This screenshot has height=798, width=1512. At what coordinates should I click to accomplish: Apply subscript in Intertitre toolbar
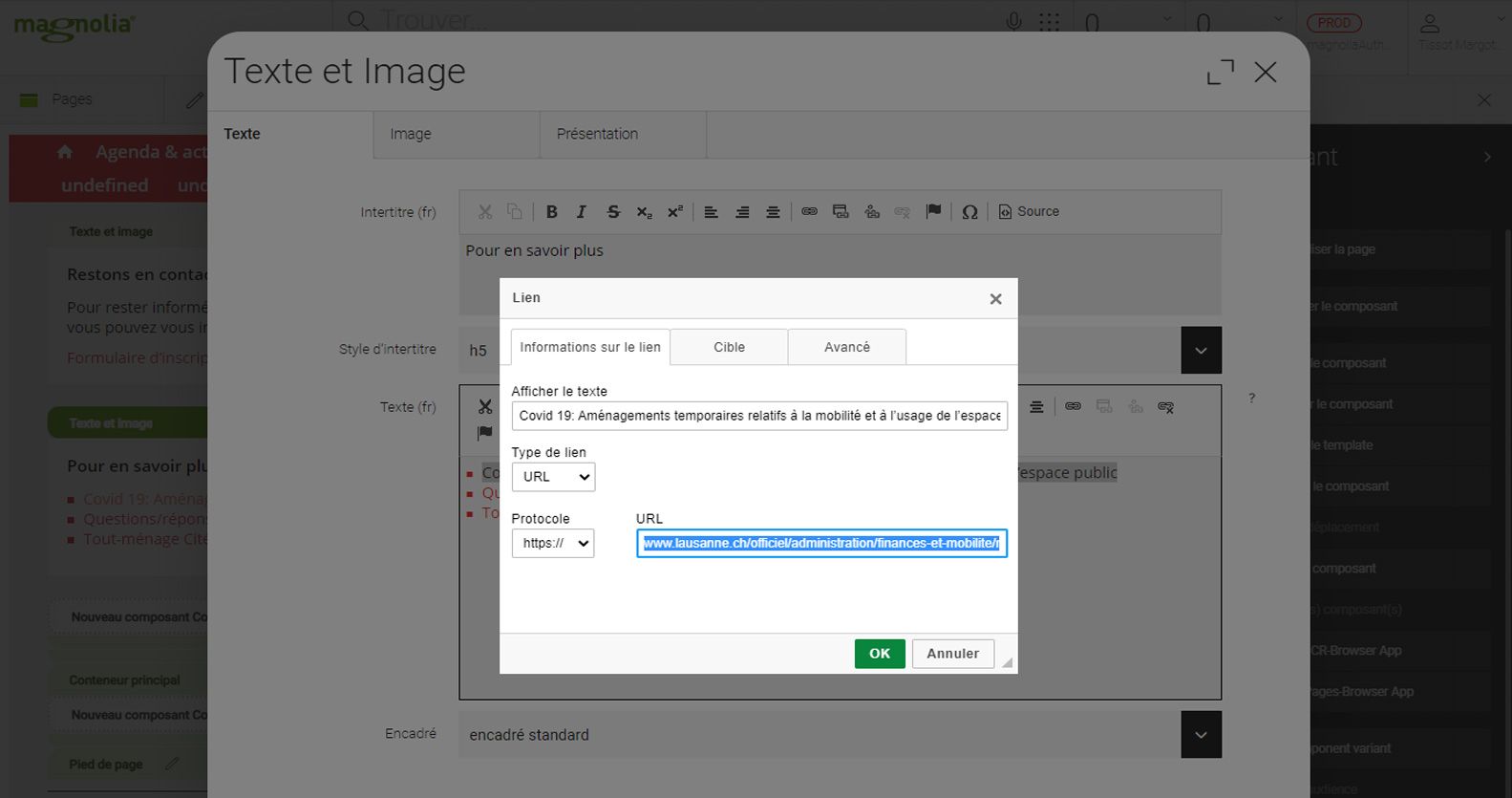644,212
